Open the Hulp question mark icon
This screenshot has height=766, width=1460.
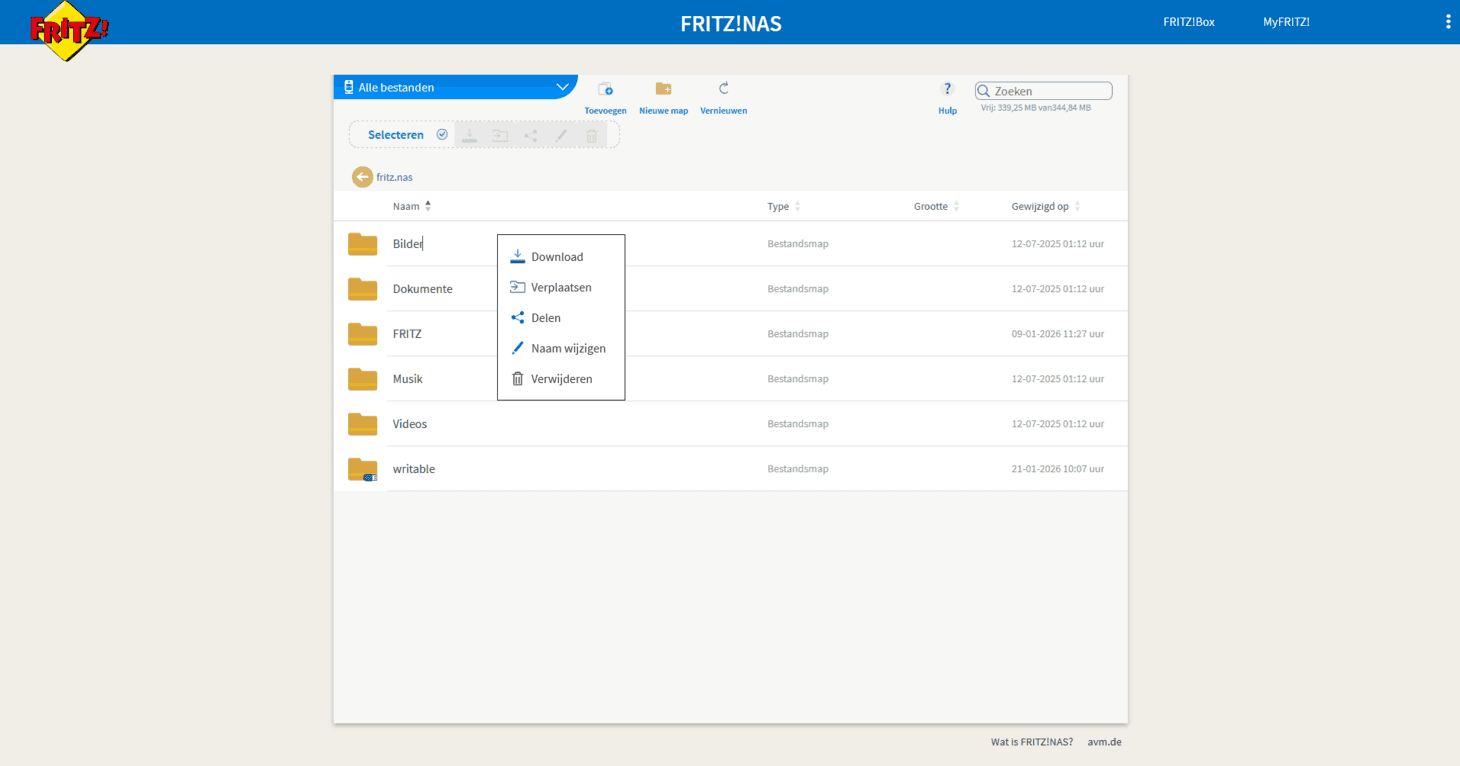point(948,89)
